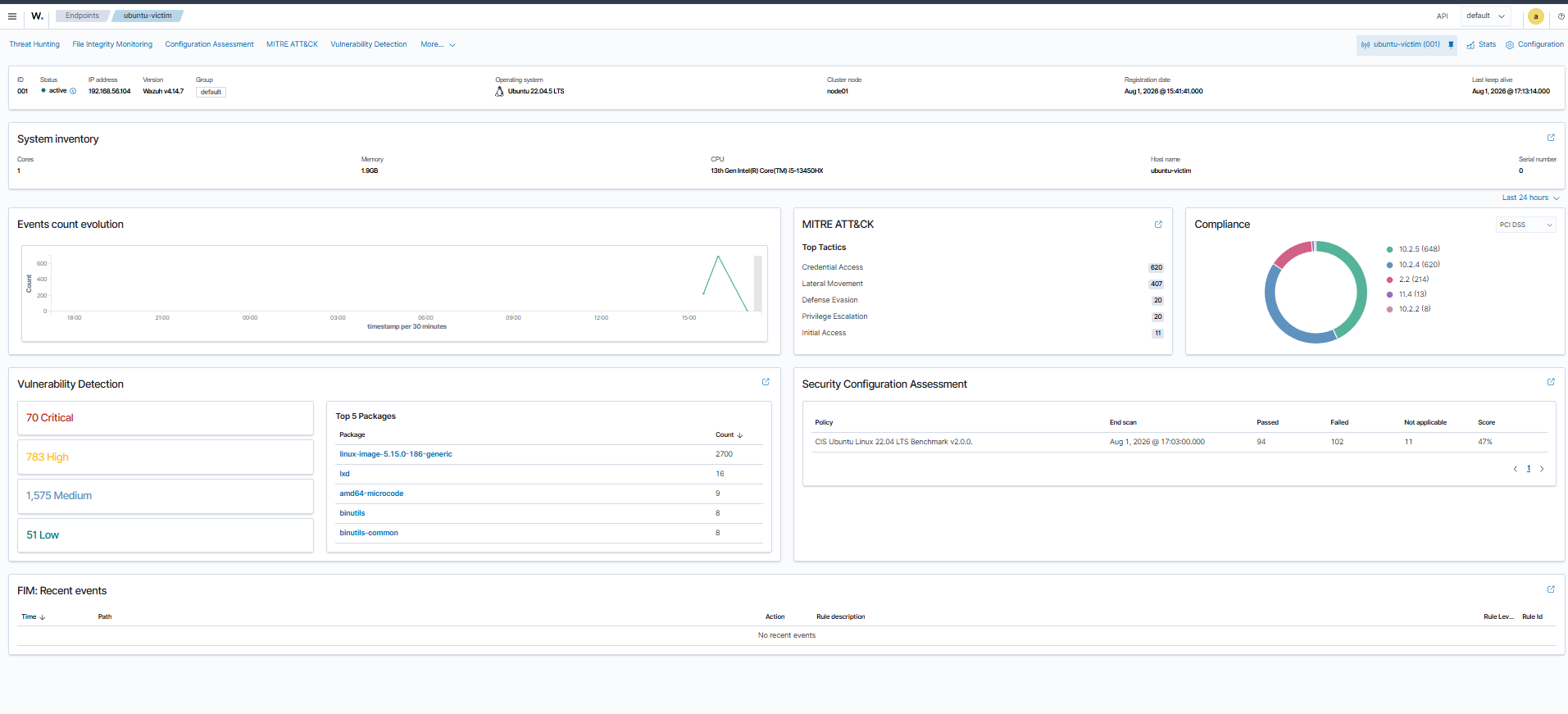Click the default group badge
This screenshot has height=714, width=1568.
point(211,92)
